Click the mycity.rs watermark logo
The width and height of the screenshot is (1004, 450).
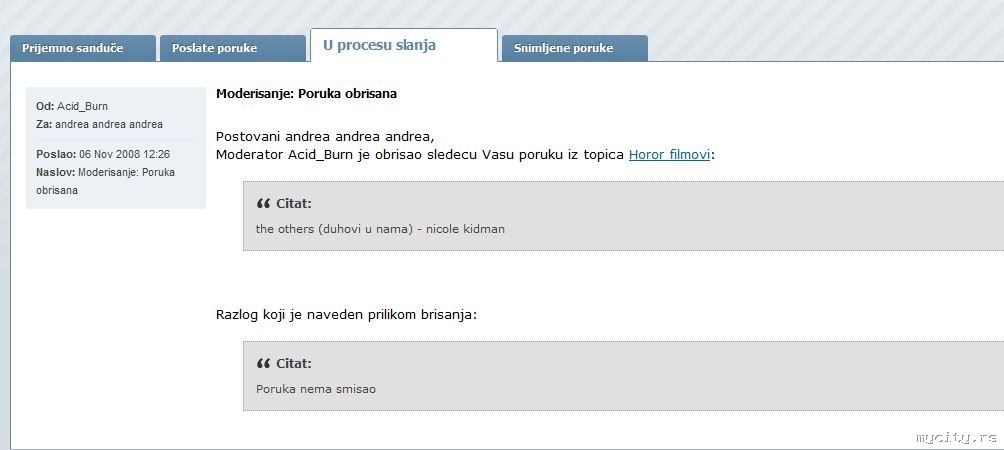(956, 437)
